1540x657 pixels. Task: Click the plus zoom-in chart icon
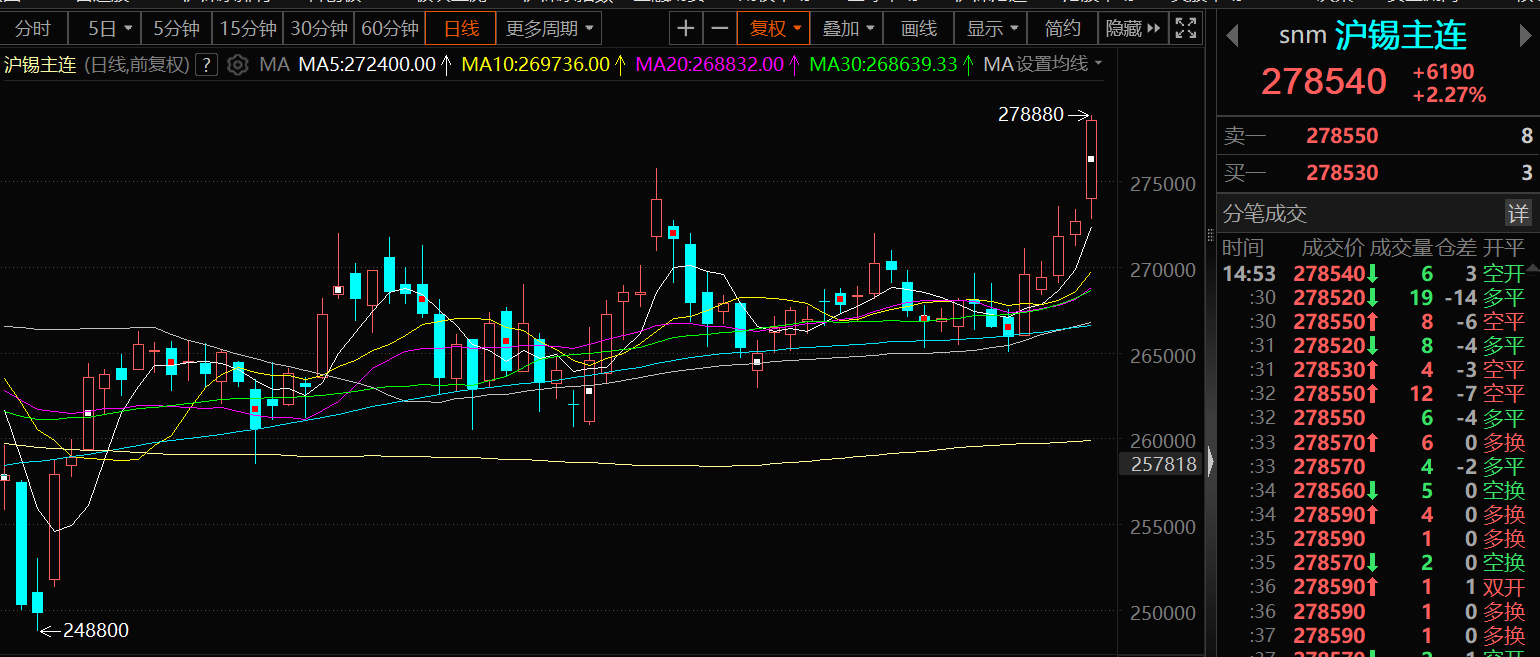685,28
